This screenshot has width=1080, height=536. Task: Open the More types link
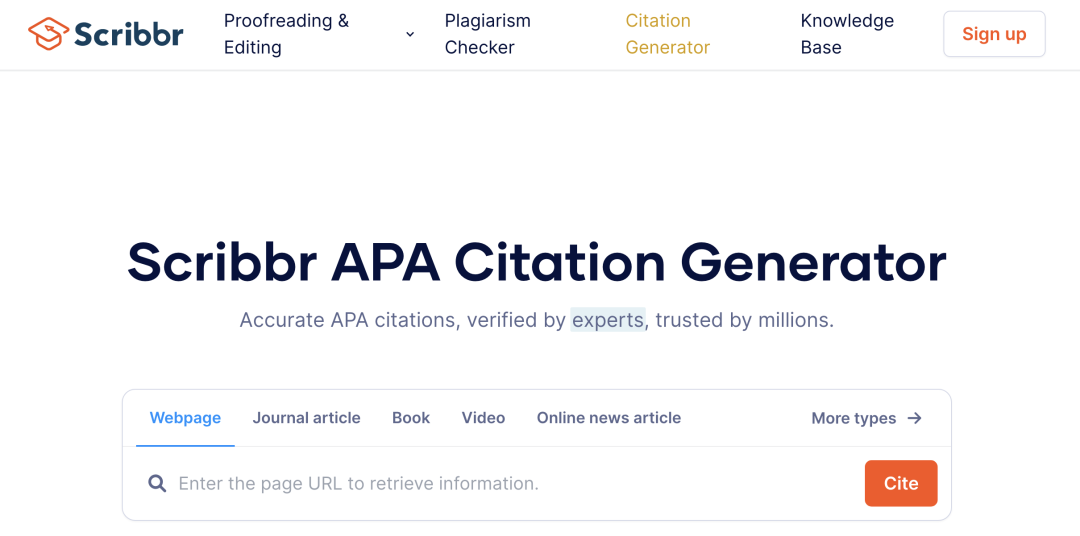click(x=866, y=418)
